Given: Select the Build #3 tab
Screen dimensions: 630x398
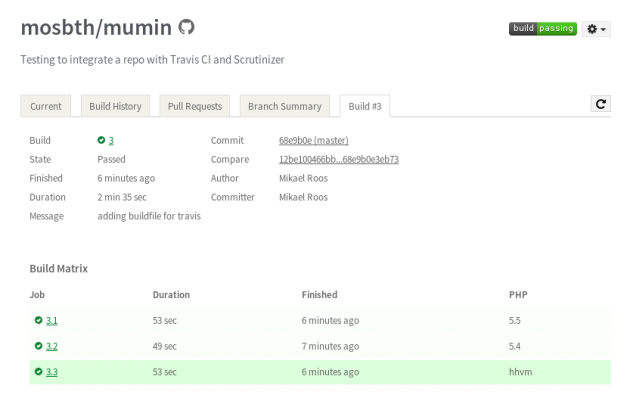Looking at the screenshot, I should point(365,106).
